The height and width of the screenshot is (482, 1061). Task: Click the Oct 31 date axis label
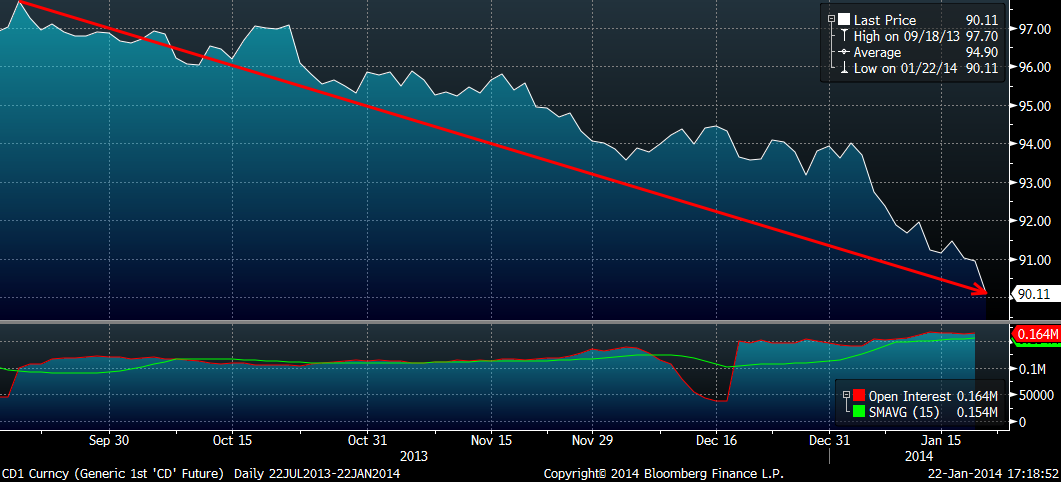[x=367, y=440]
